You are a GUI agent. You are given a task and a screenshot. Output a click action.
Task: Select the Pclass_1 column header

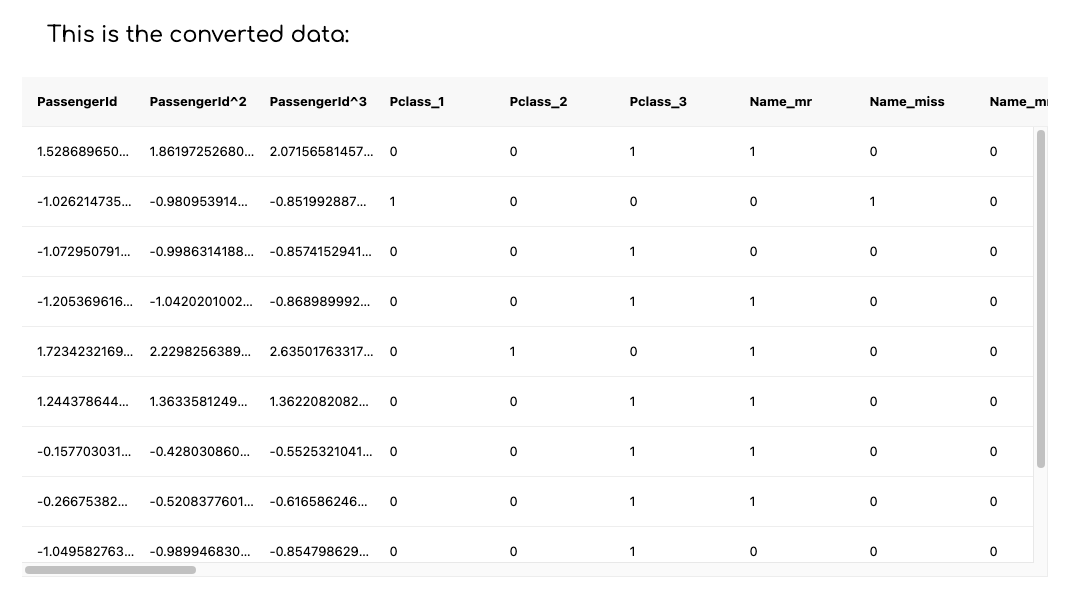(x=417, y=102)
